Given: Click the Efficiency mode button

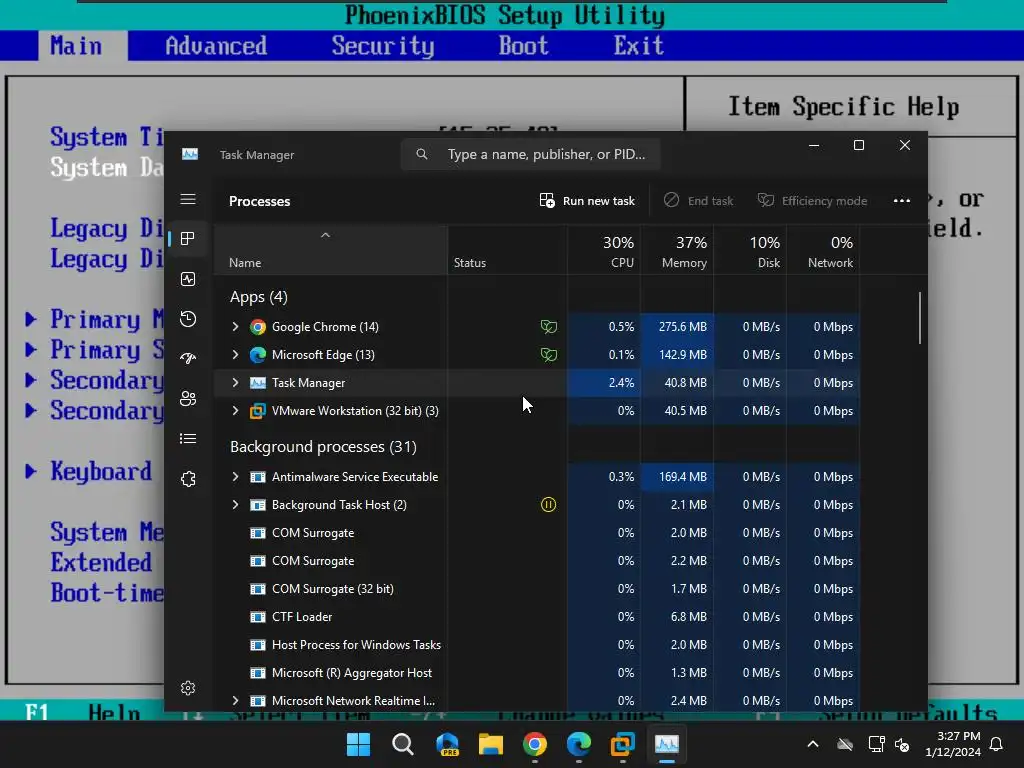Looking at the screenshot, I should 812,201.
